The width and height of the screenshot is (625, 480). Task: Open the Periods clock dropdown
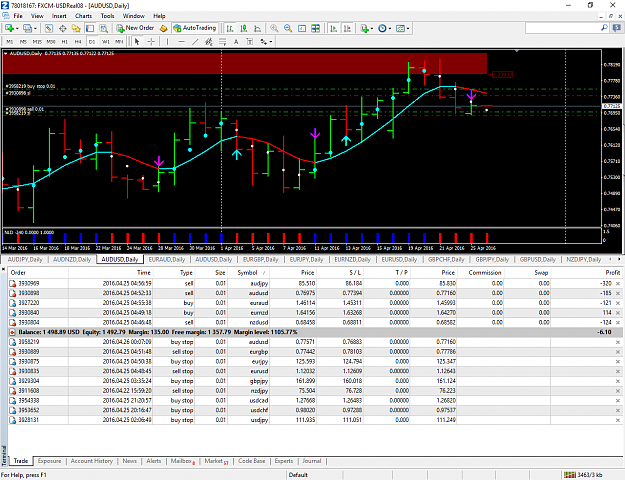[384, 28]
